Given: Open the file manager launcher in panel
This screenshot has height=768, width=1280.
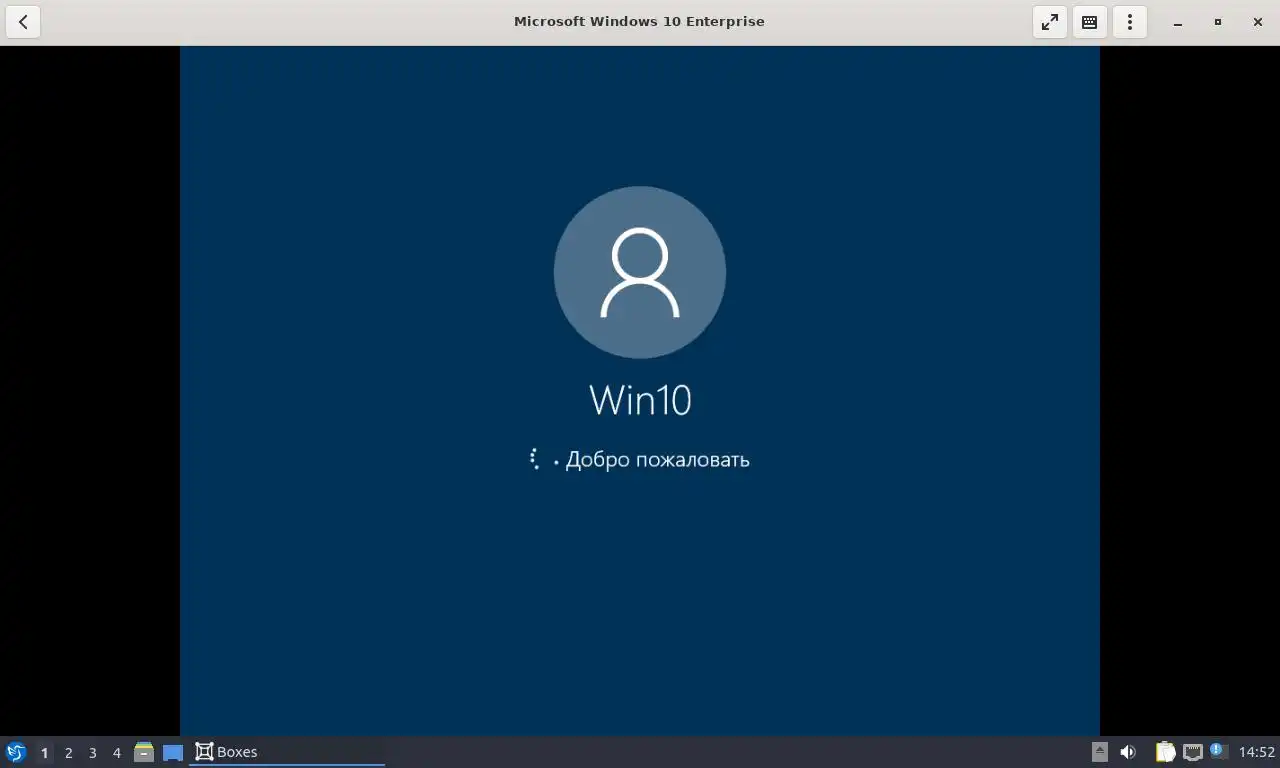Looking at the screenshot, I should [x=144, y=752].
